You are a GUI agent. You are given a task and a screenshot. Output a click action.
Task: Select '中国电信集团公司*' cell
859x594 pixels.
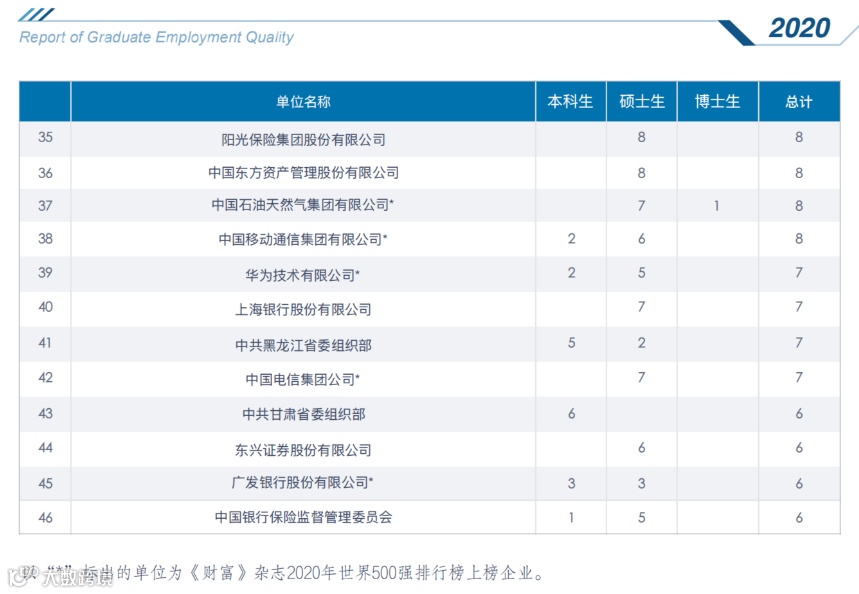[x=303, y=379]
